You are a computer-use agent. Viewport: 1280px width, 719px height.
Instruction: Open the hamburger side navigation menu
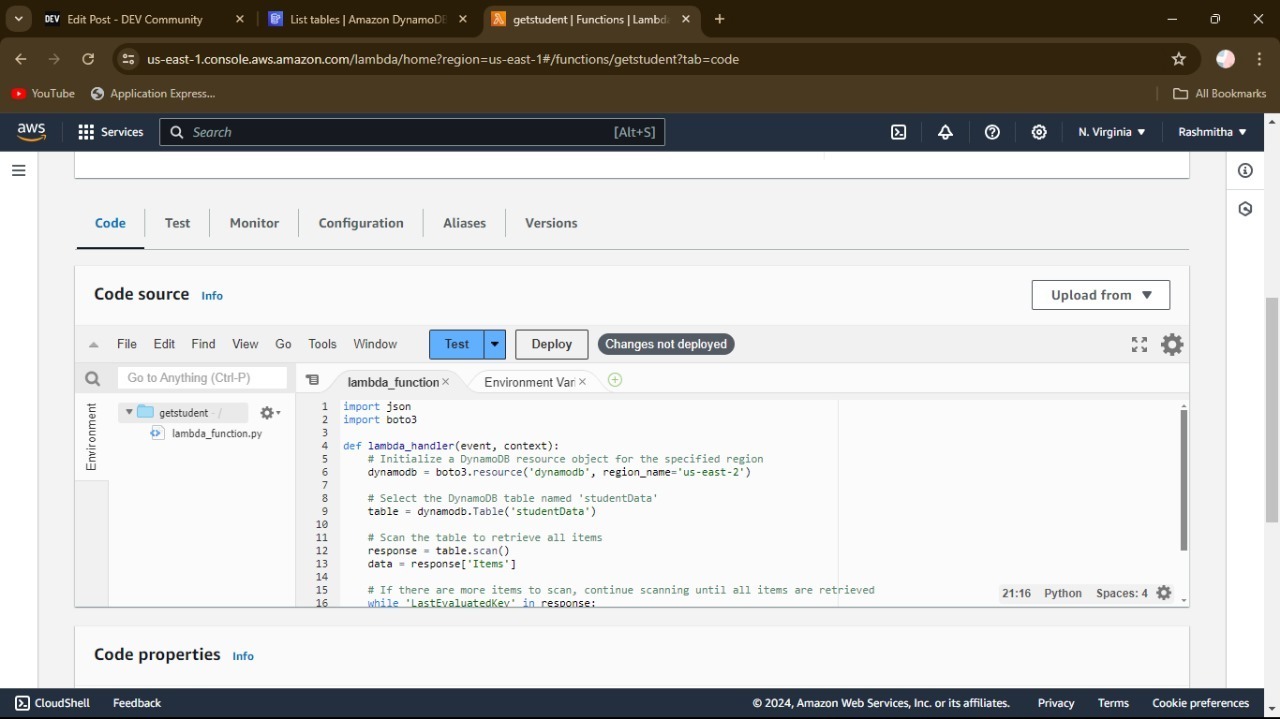click(x=18, y=171)
